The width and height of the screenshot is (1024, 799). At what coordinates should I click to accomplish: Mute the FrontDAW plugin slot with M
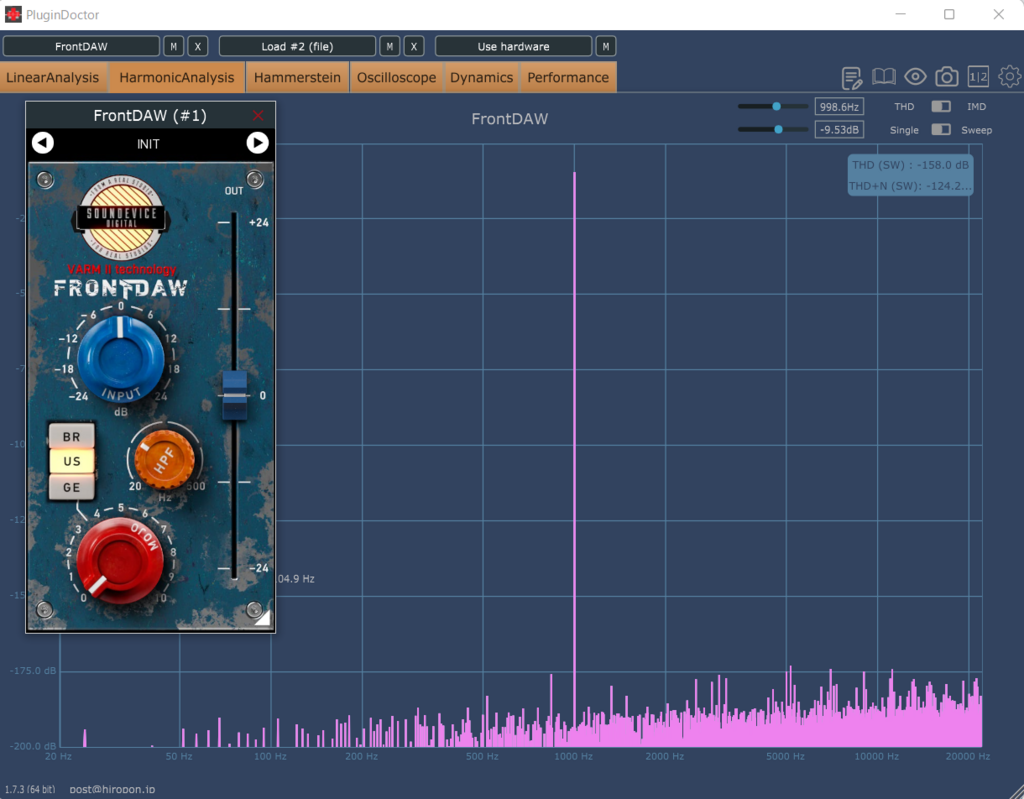tap(173, 46)
